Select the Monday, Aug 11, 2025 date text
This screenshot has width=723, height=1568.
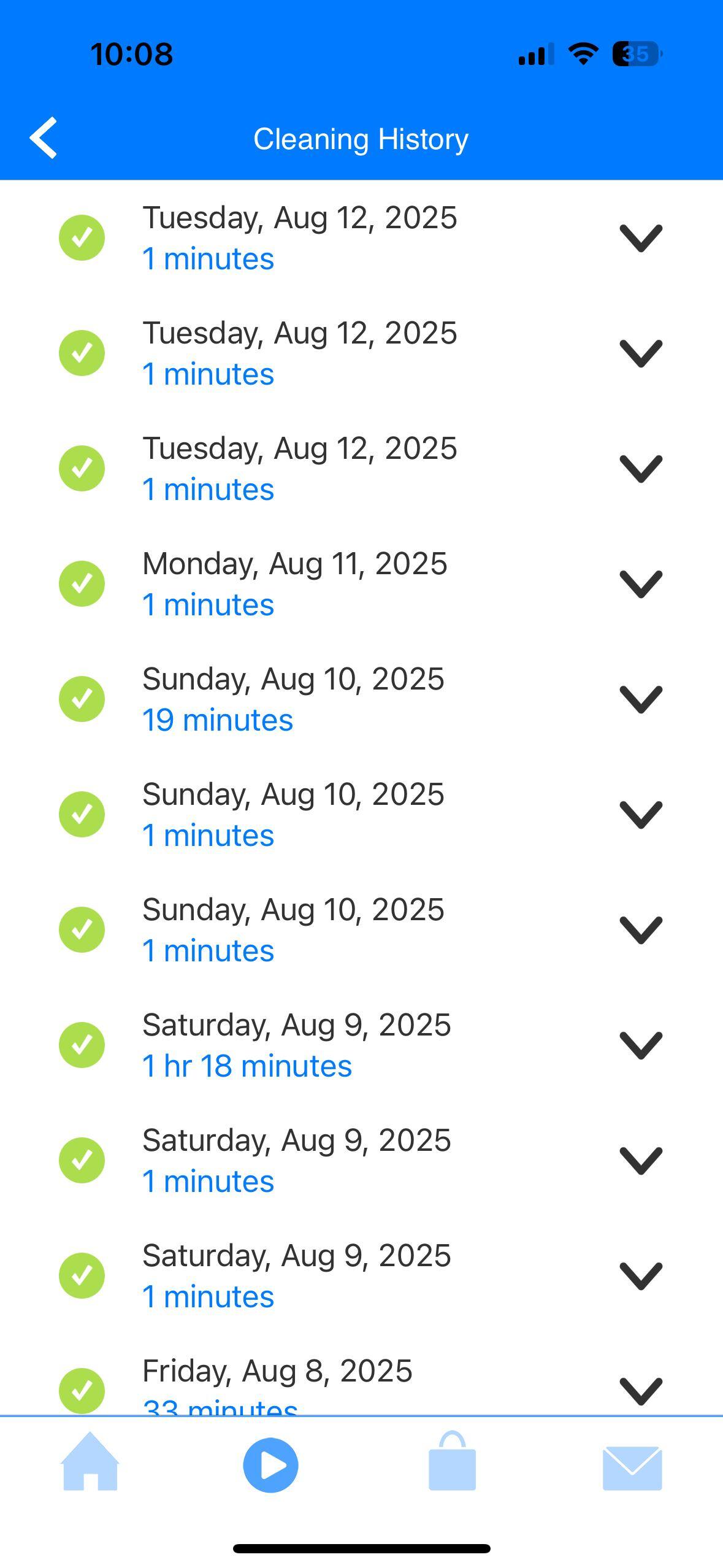(295, 563)
